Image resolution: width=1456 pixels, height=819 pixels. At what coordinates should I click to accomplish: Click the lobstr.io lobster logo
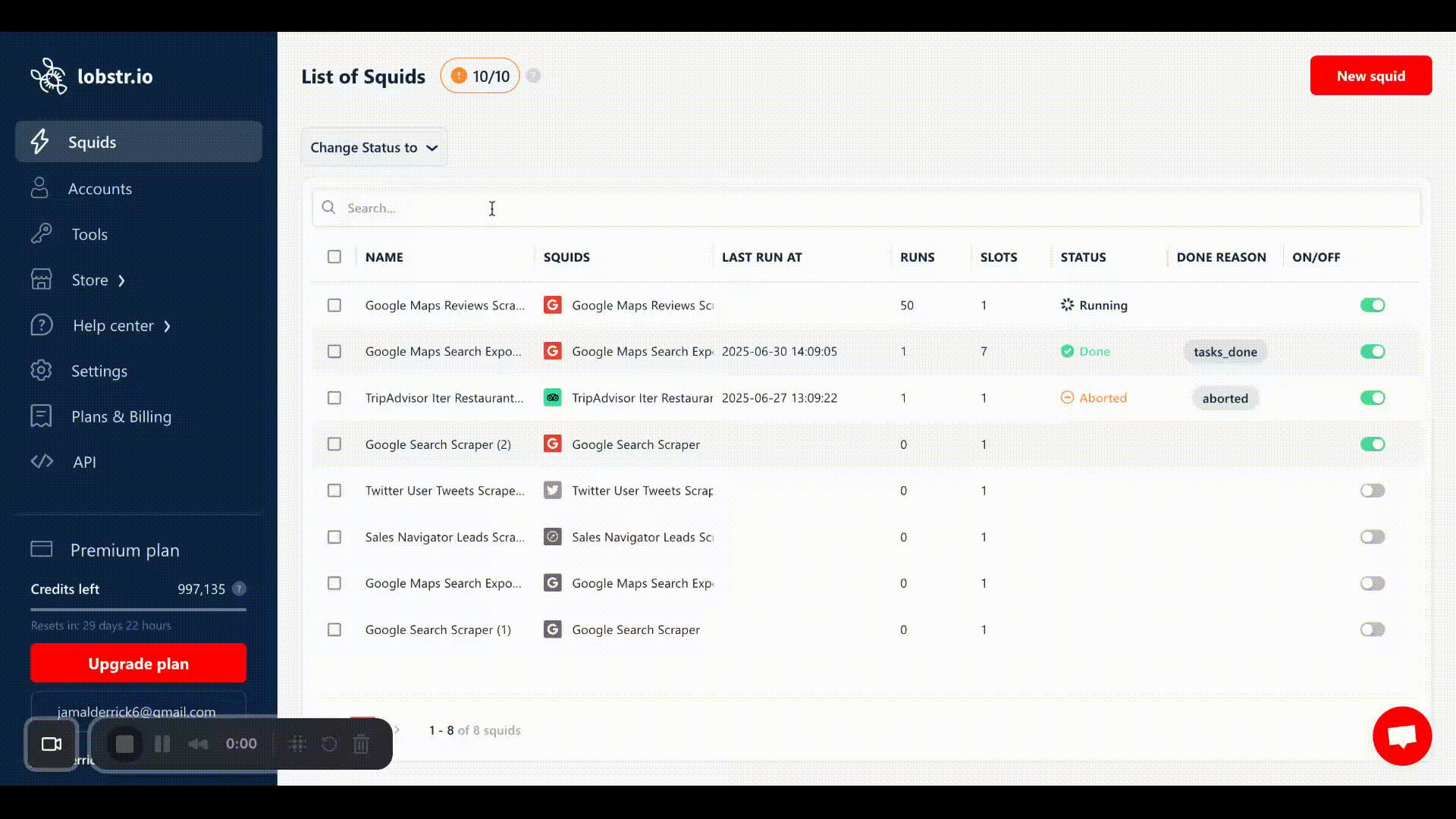tap(49, 77)
